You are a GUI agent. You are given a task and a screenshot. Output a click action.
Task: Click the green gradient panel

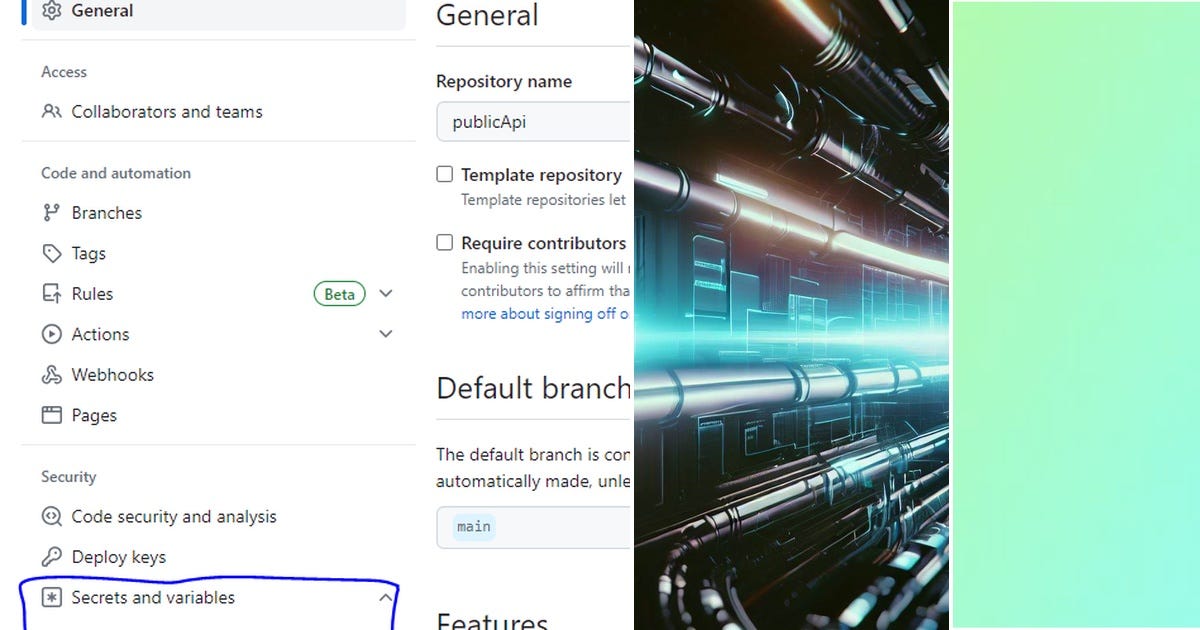pos(1075,315)
